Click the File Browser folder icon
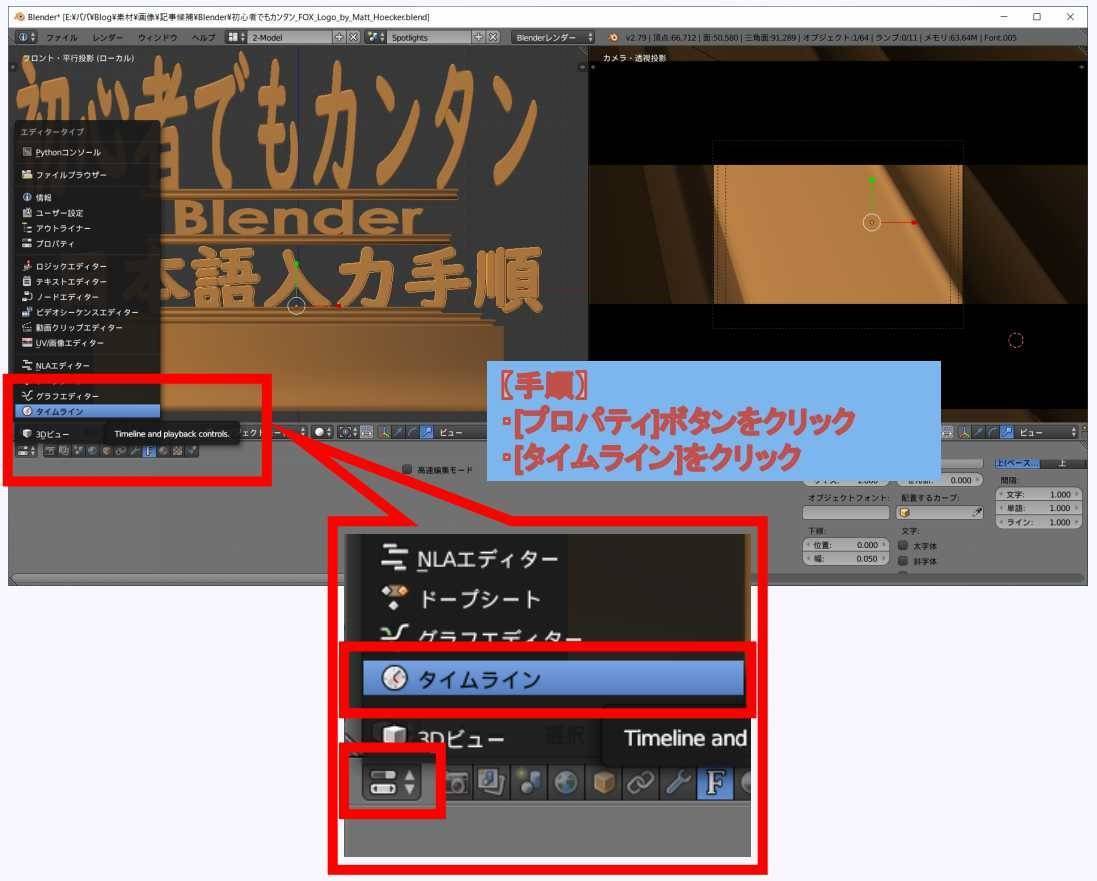The height and width of the screenshot is (881, 1097). point(27,174)
